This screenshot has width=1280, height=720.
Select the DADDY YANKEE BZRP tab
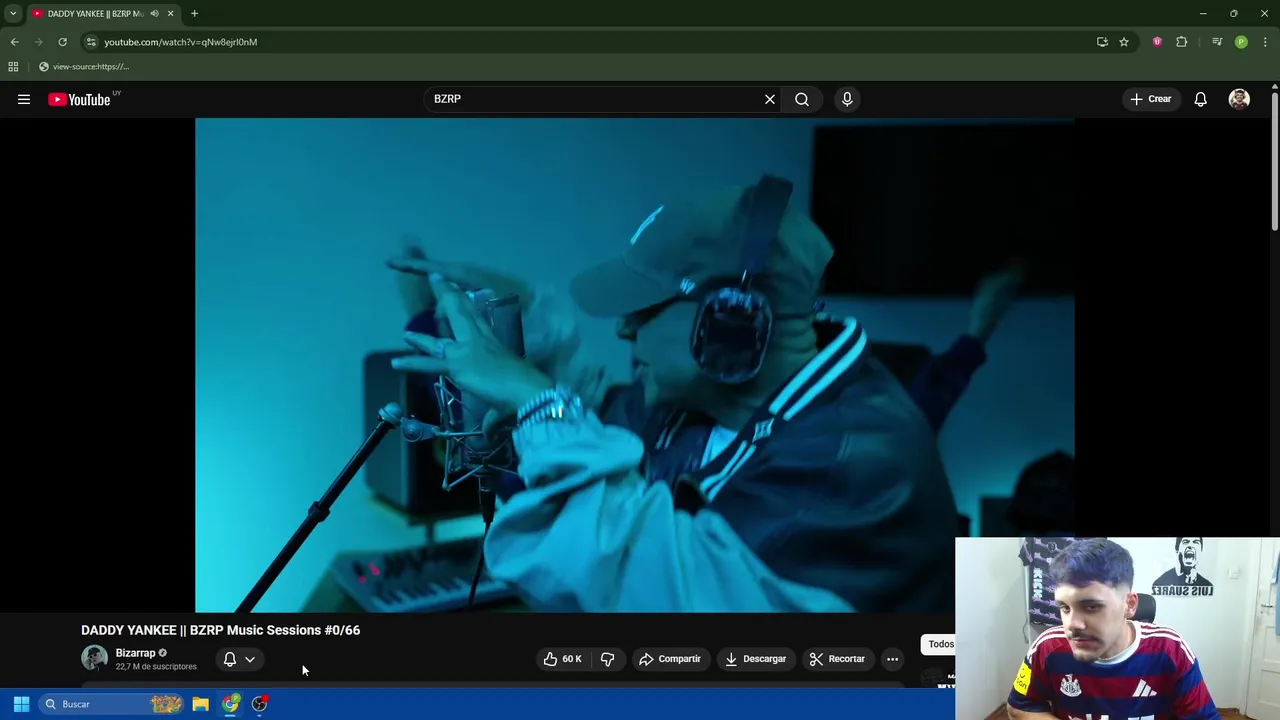(x=95, y=13)
